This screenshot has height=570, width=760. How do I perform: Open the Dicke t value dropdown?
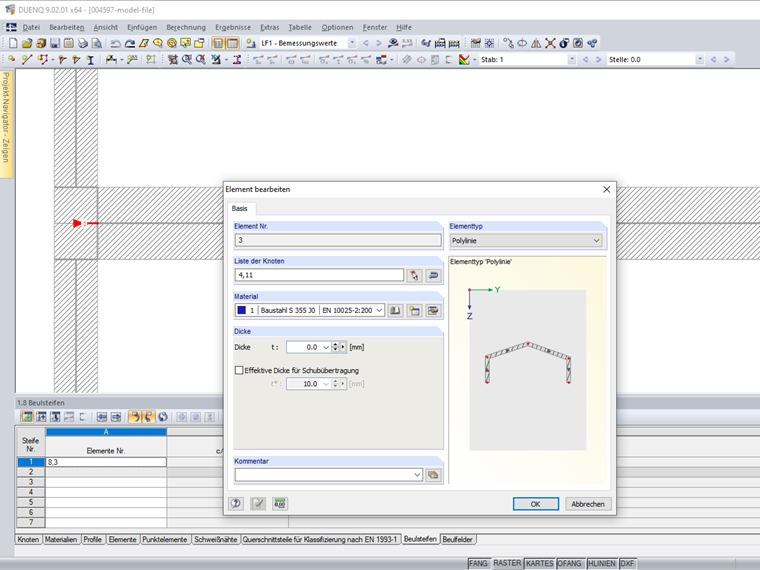pos(326,347)
